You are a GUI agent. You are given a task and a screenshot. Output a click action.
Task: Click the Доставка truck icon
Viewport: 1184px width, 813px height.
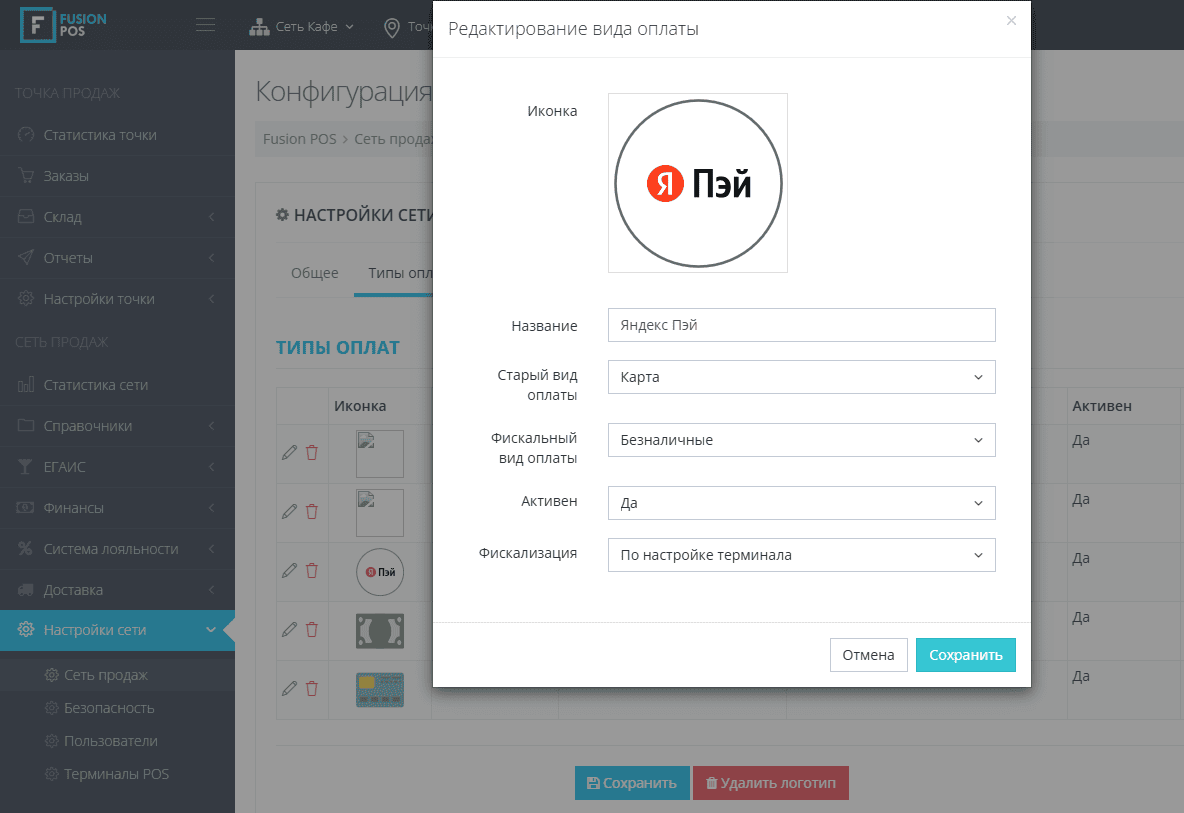pos(26,590)
